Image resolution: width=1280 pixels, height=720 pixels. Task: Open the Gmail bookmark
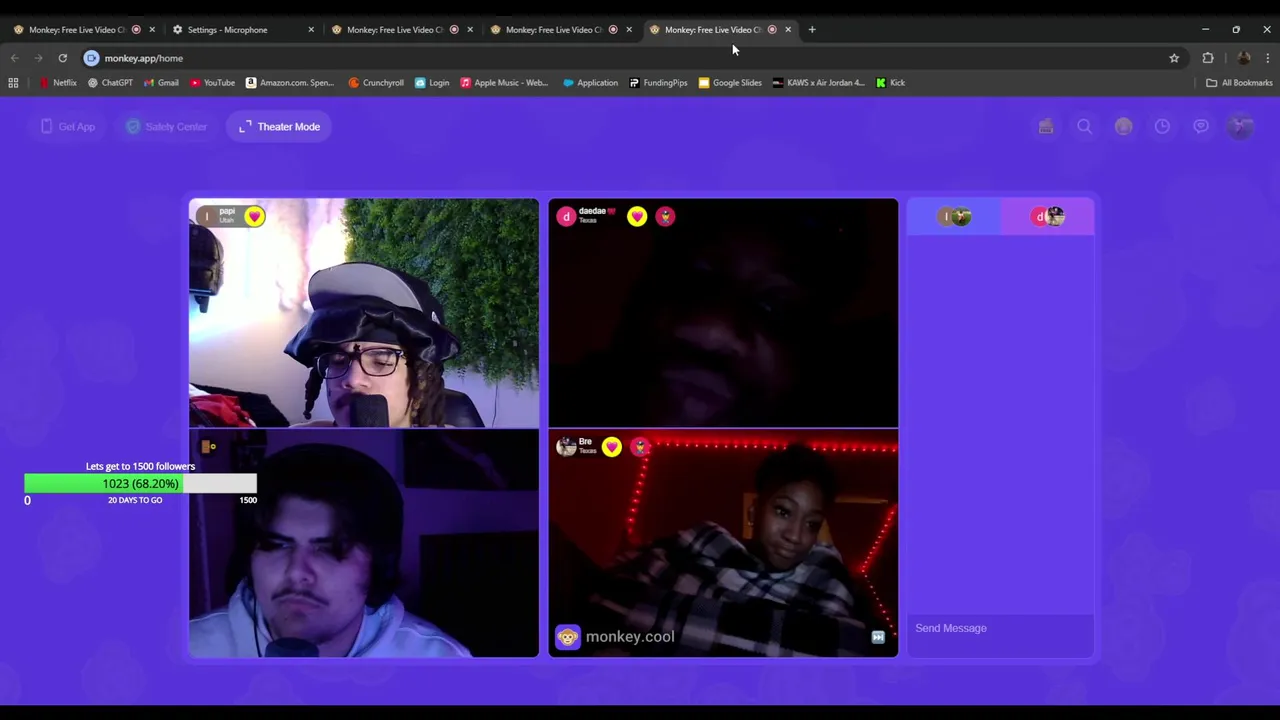pyautogui.click(x=160, y=83)
